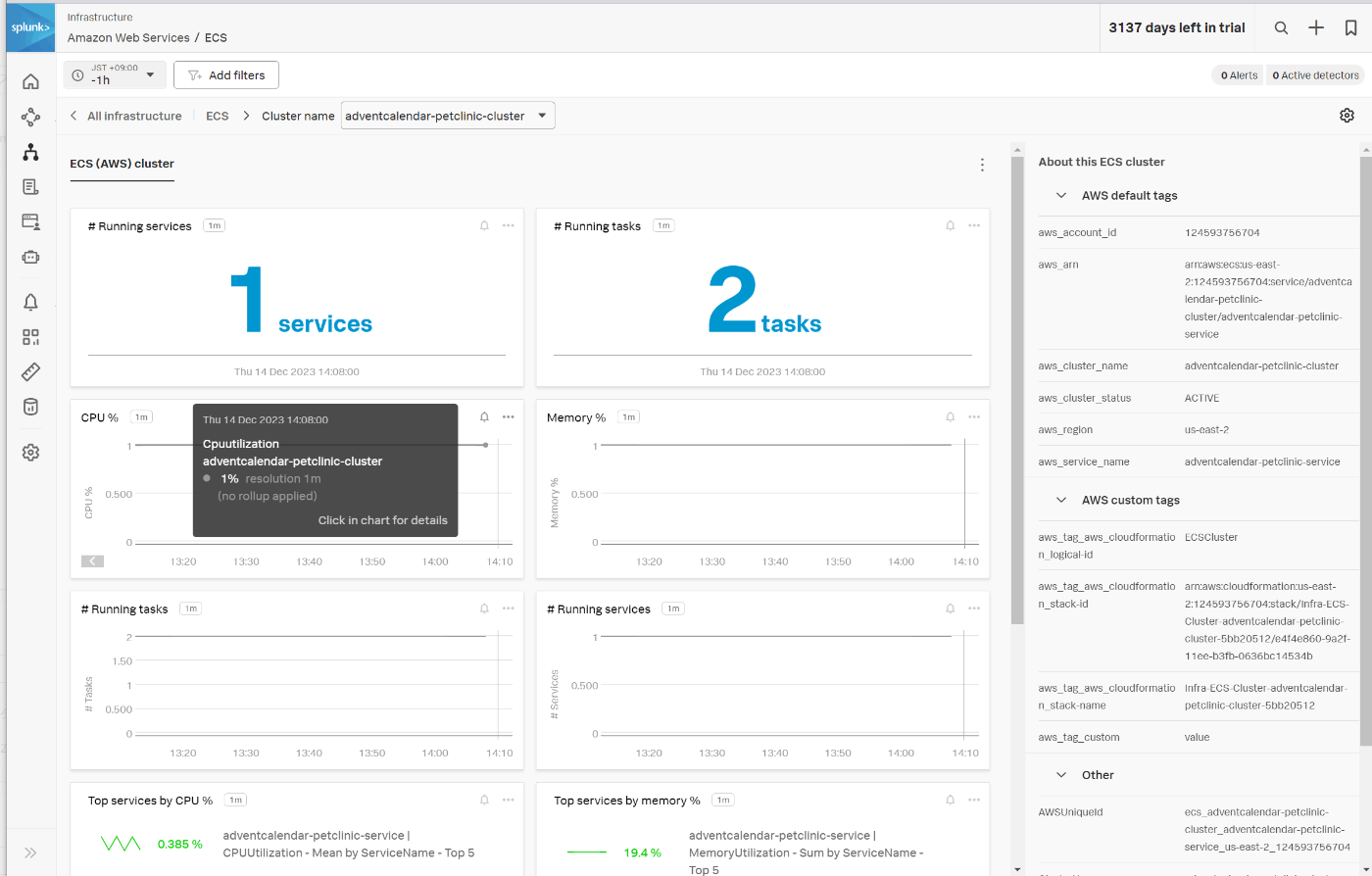Image resolution: width=1372 pixels, height=876 pixels.
Task: Open more menu on Running tasks line chart
Action: coord(508,608)
